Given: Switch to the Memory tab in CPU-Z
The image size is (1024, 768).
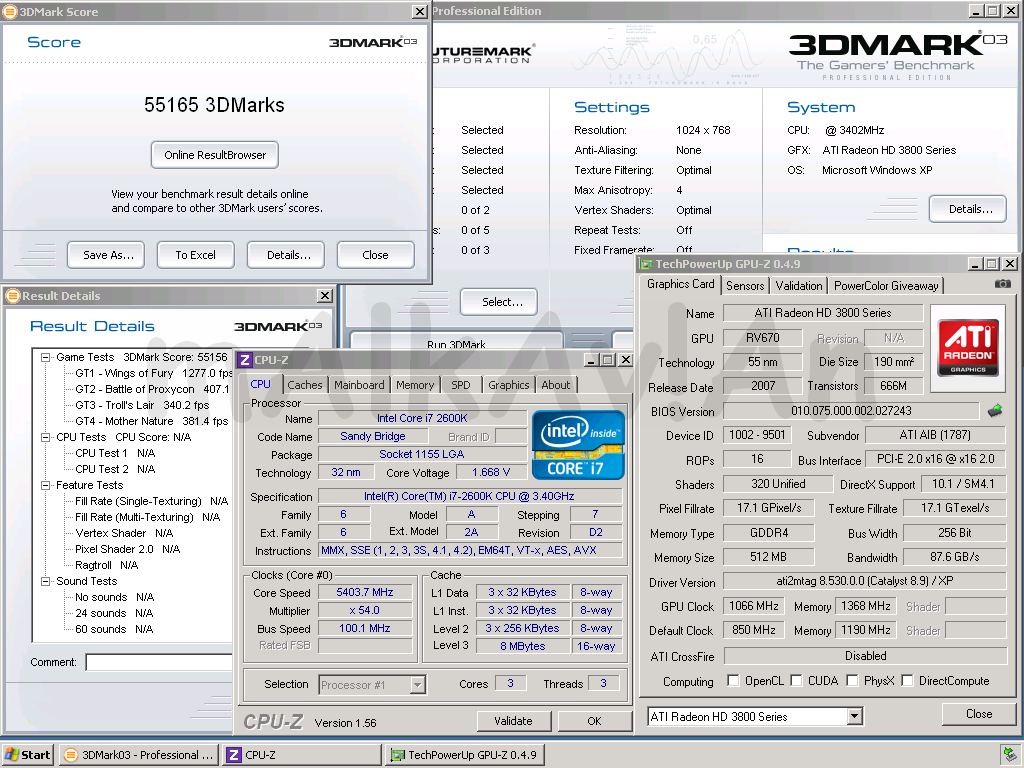Looking at the screenshot, I should point(415,385).
